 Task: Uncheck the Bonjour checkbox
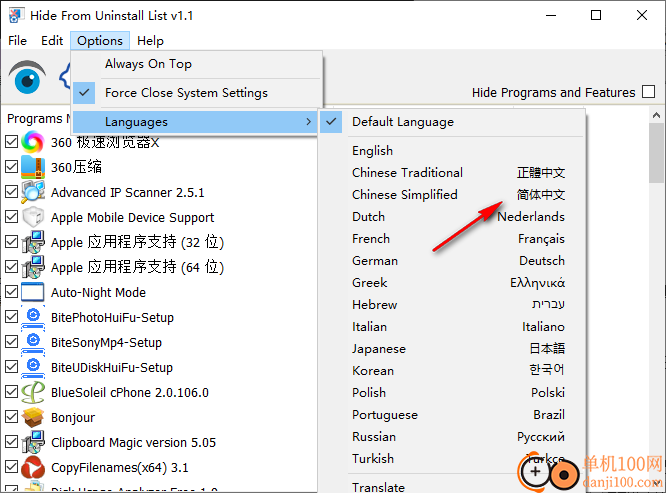click(11, 417)
